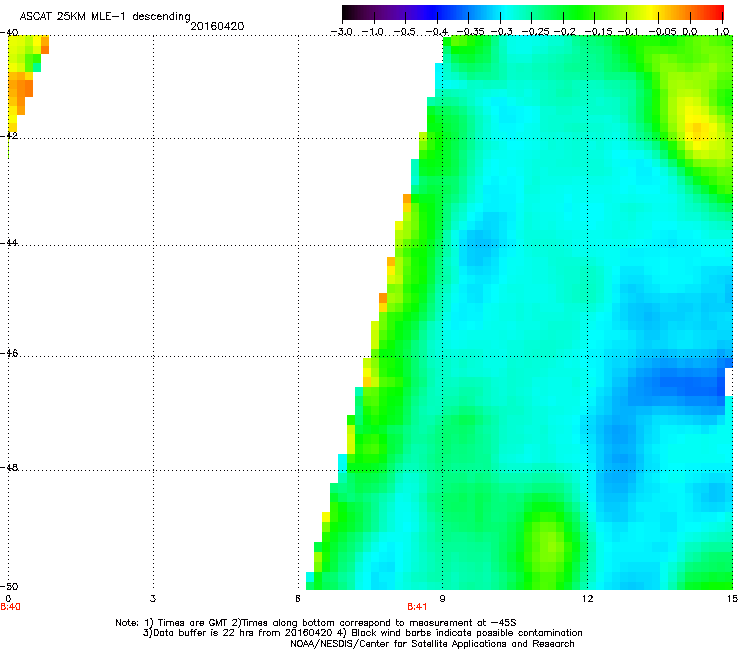Choose the "-0.15" color scale label
Viewport: 740px width, 650px height.
coord(598,32)
